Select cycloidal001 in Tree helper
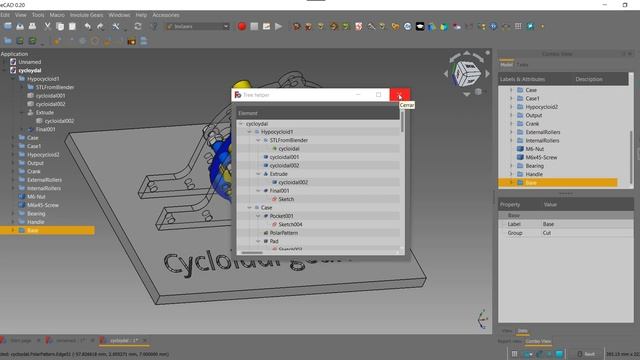 (x=284, y=157)
